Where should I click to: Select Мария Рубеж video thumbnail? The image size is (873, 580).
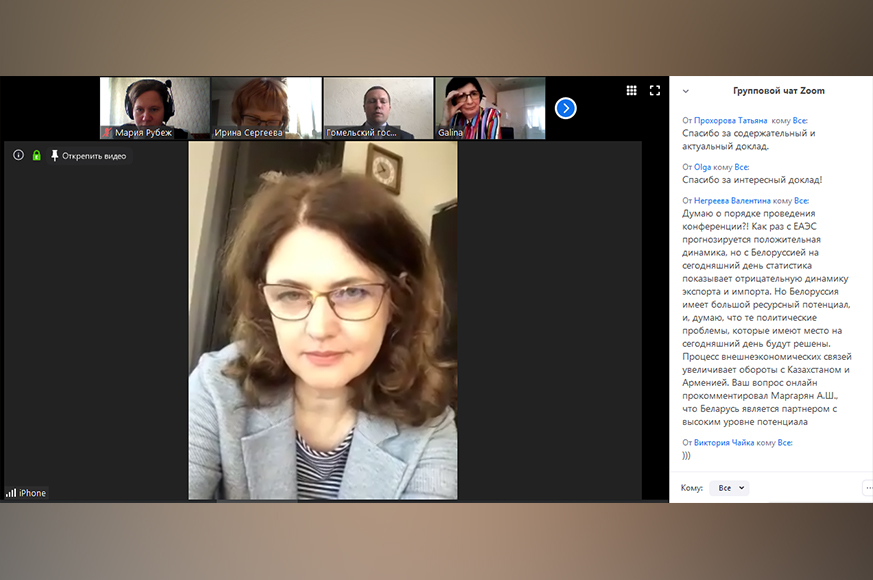(154, 108)
